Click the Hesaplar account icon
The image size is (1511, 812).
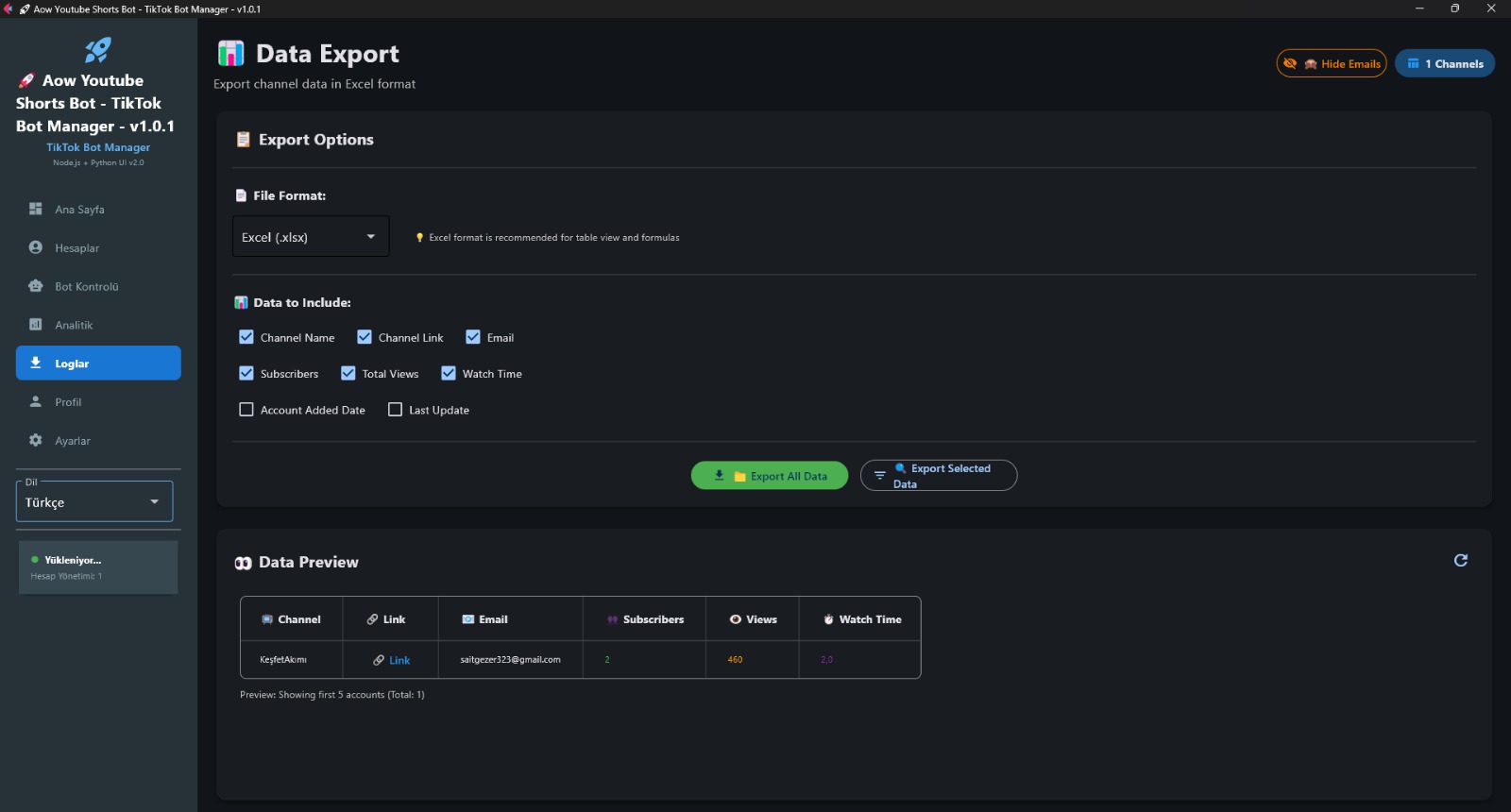(x=36, y=247)
